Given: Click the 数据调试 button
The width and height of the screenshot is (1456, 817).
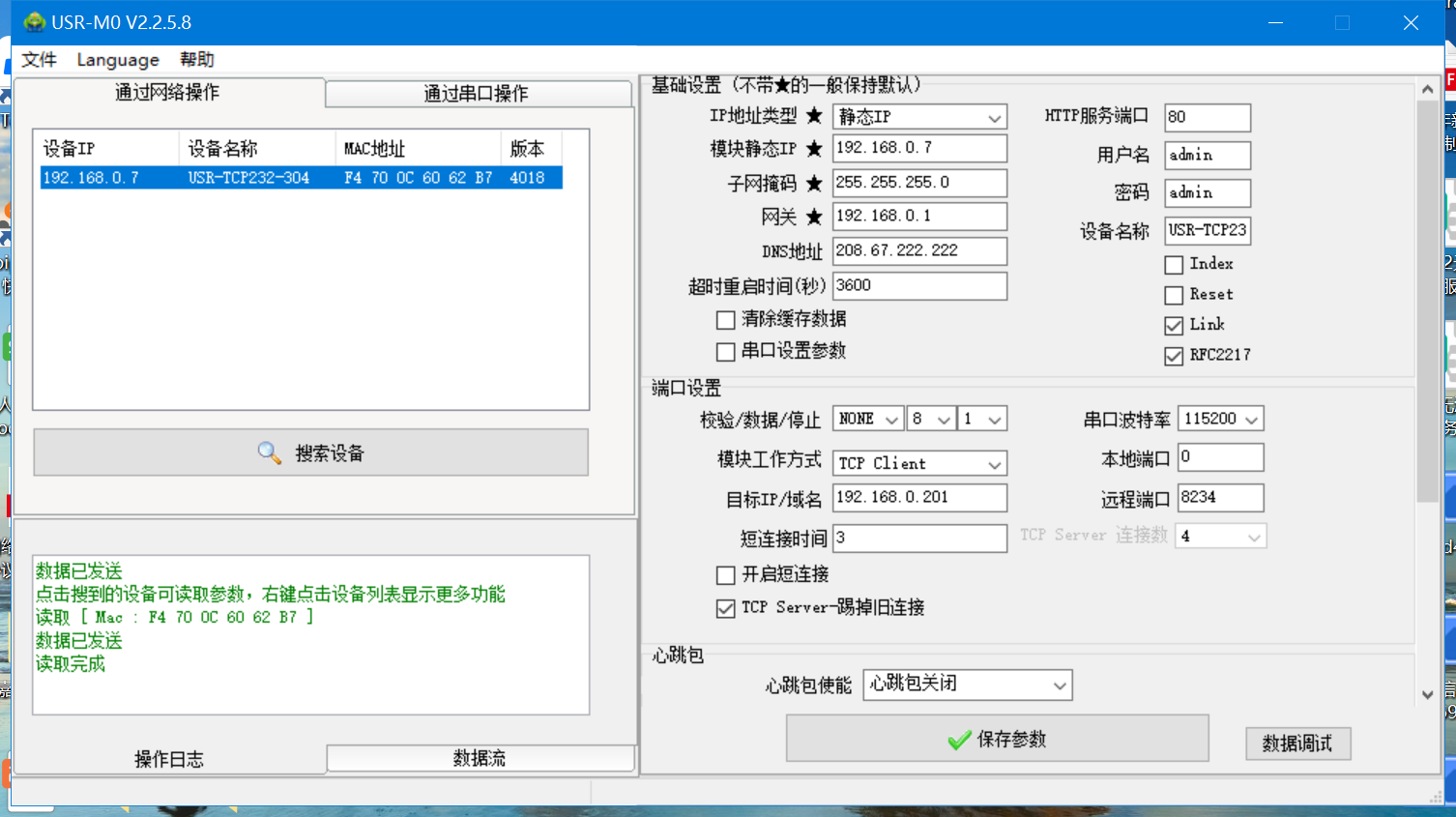Looking at the screenshot, I should click(1297, 744).
